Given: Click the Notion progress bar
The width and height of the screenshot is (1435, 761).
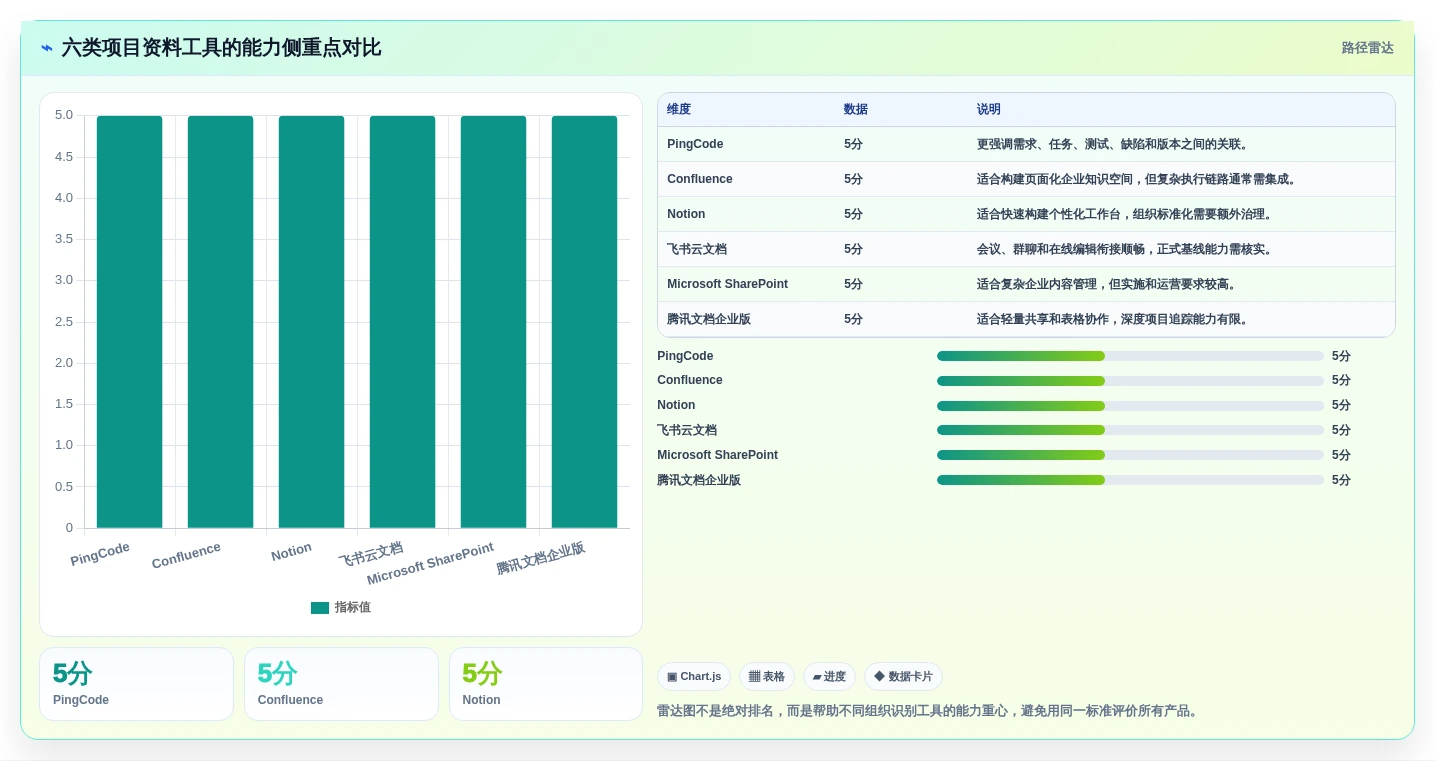Looking at the screenshot, I should [1130, 405].
